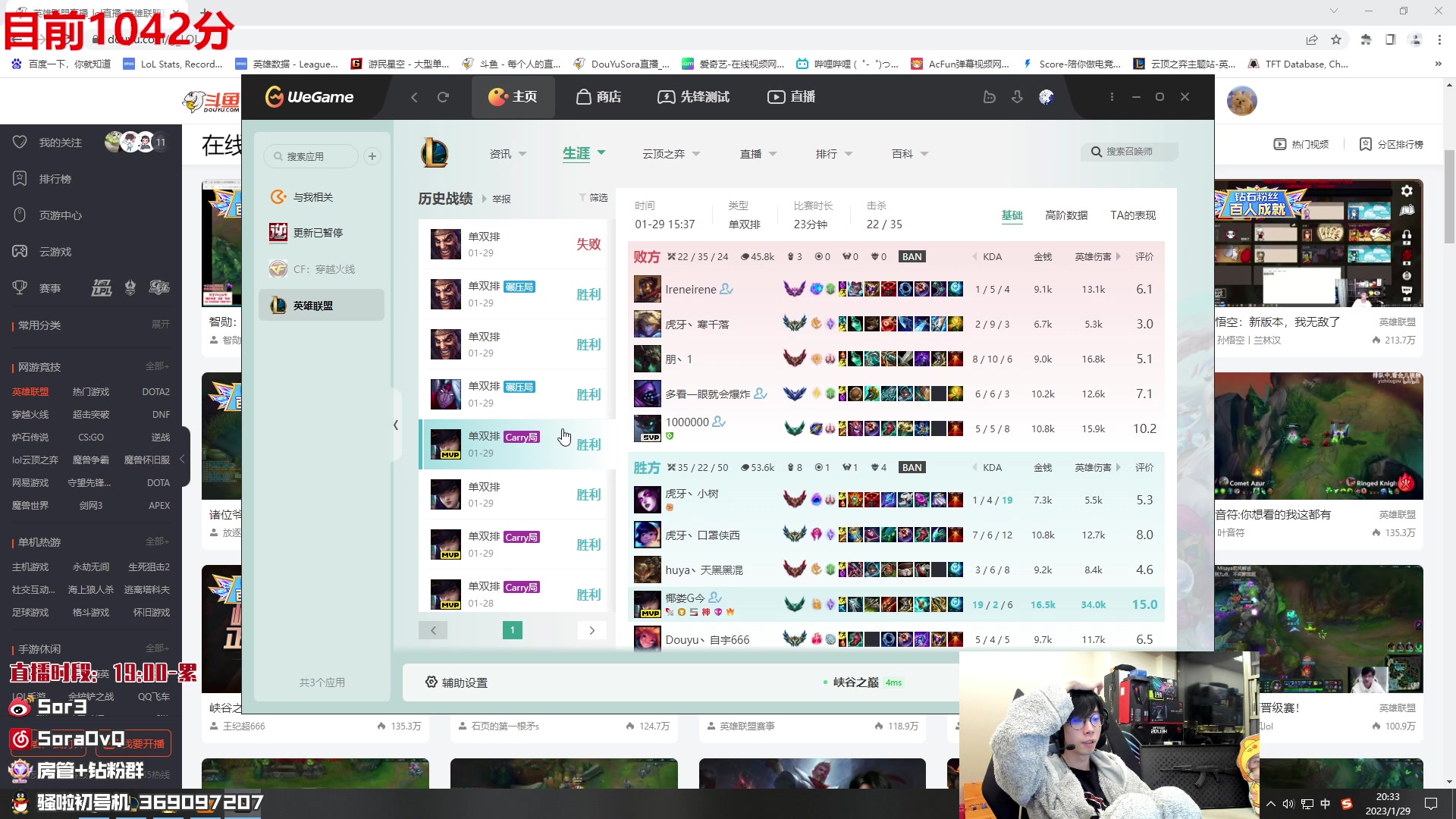
Task: Open browser extensions puzzle icon
Action: click(x=1366, y=39)
